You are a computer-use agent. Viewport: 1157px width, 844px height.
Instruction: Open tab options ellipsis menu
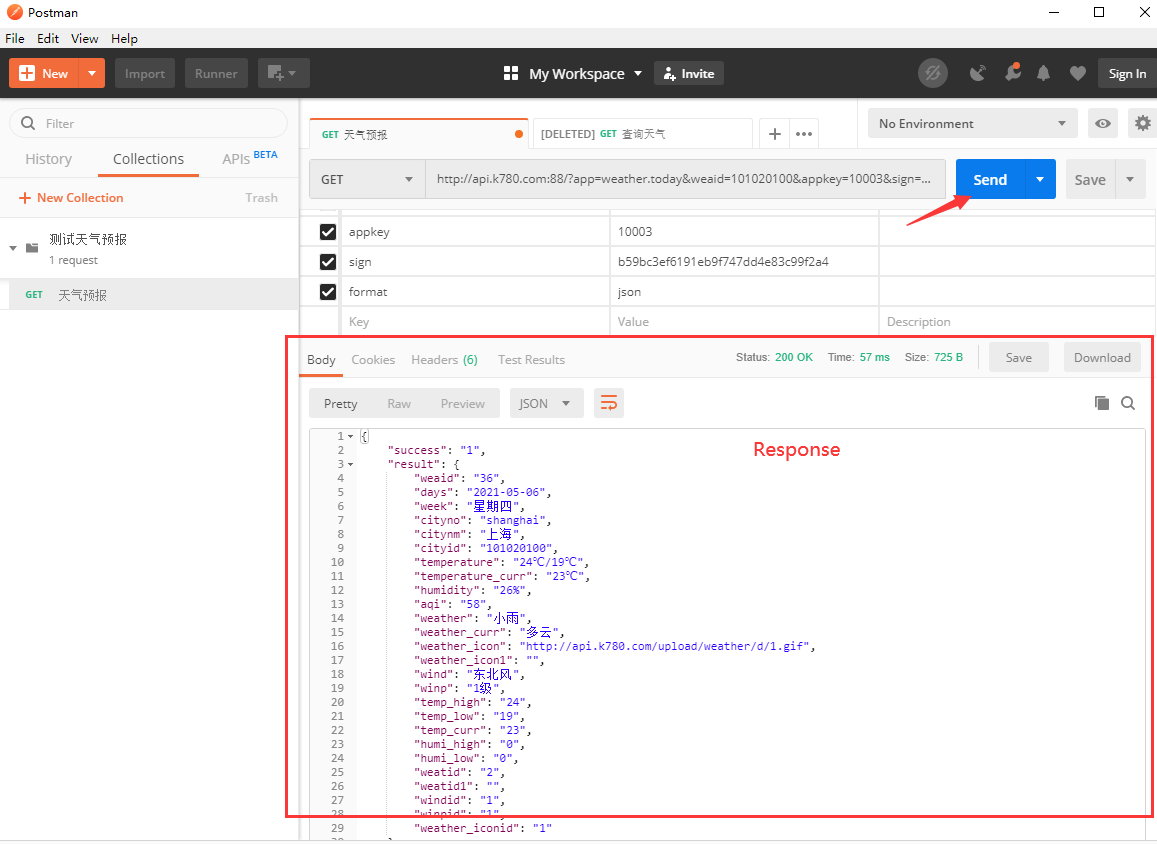click(x=804, y=134)
